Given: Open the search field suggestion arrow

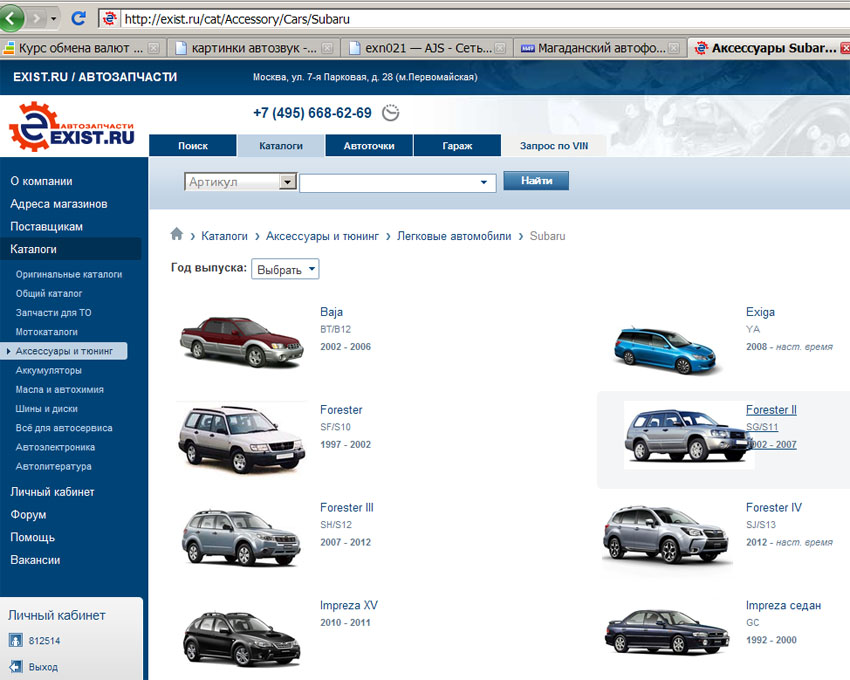Looking at the screenshot, I should (x=485, y=183).
